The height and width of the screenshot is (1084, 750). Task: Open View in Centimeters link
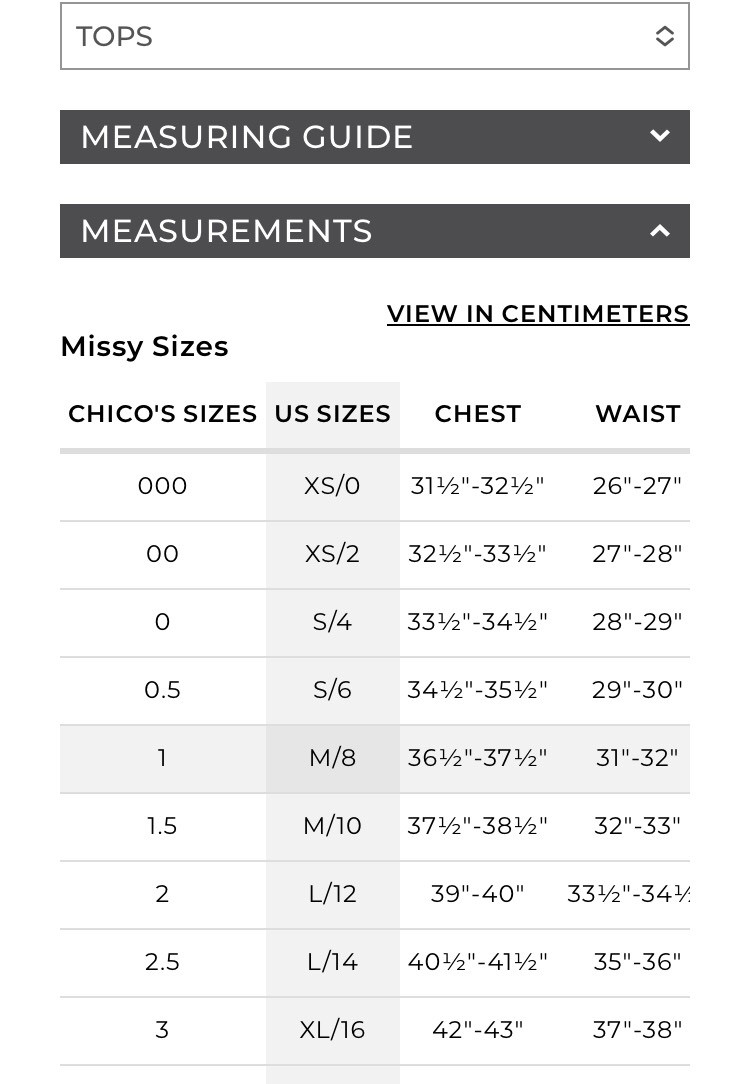point(538,314)
